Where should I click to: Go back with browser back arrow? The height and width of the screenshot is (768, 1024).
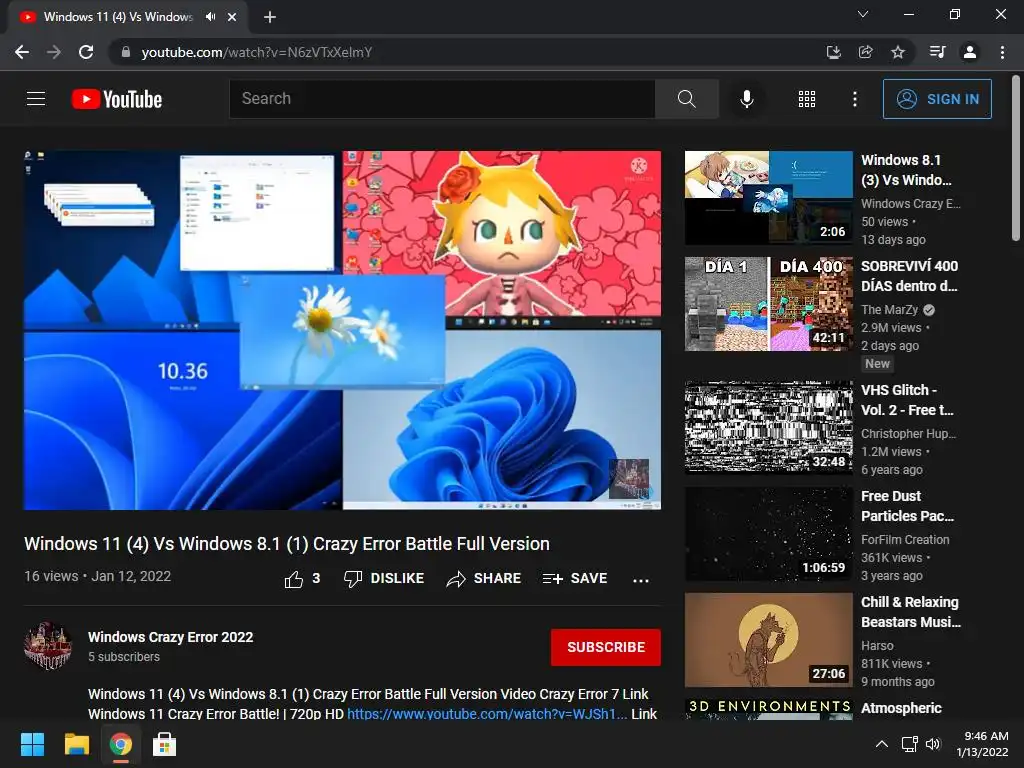point(22,52)
